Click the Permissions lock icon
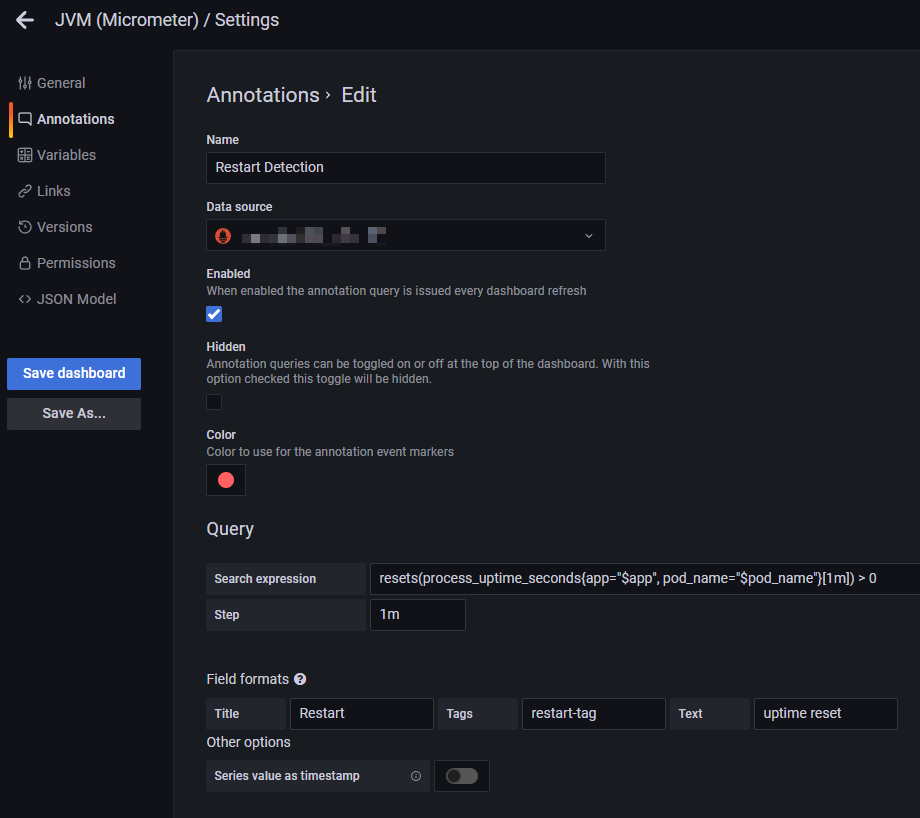920x818 pixels. (x=25, y=263)
